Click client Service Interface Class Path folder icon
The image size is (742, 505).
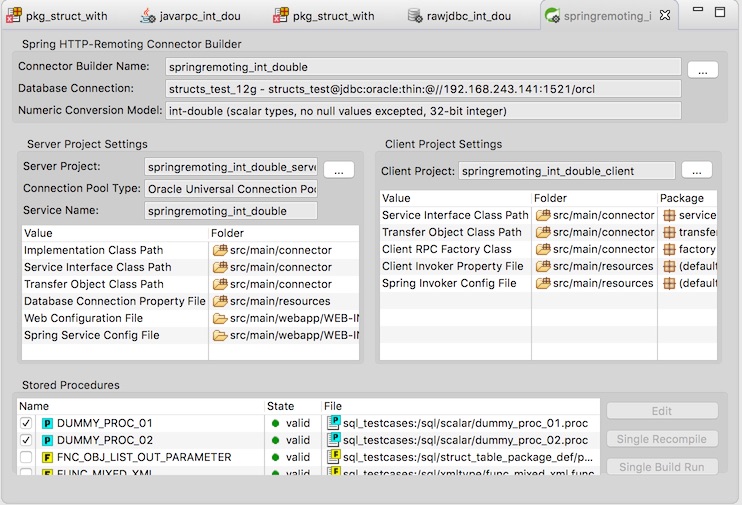(x=543, y=215)
